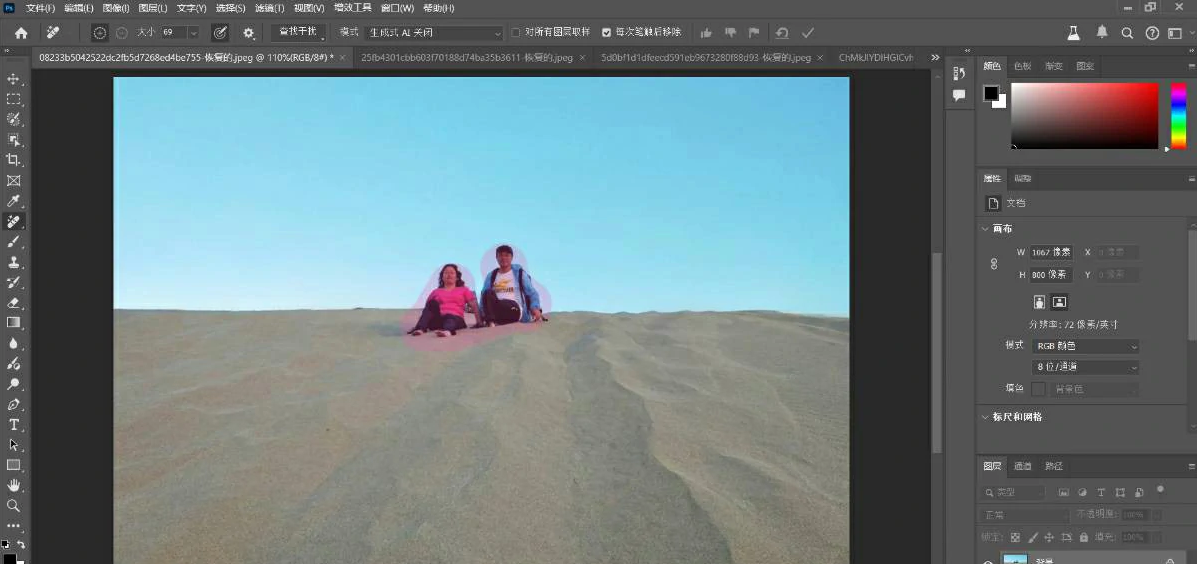Image resolution: width=1197 pixels, height=564 pixels.
Task: Show more document tabs with the double chevron
Action: pos(934,57)
